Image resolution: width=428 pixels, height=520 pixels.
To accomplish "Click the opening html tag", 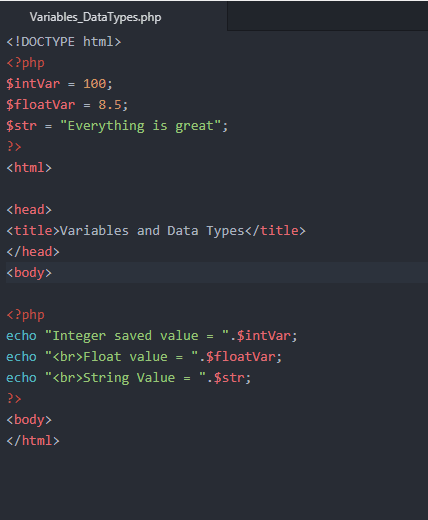I will pyautogui.click(x=29, y=168).
